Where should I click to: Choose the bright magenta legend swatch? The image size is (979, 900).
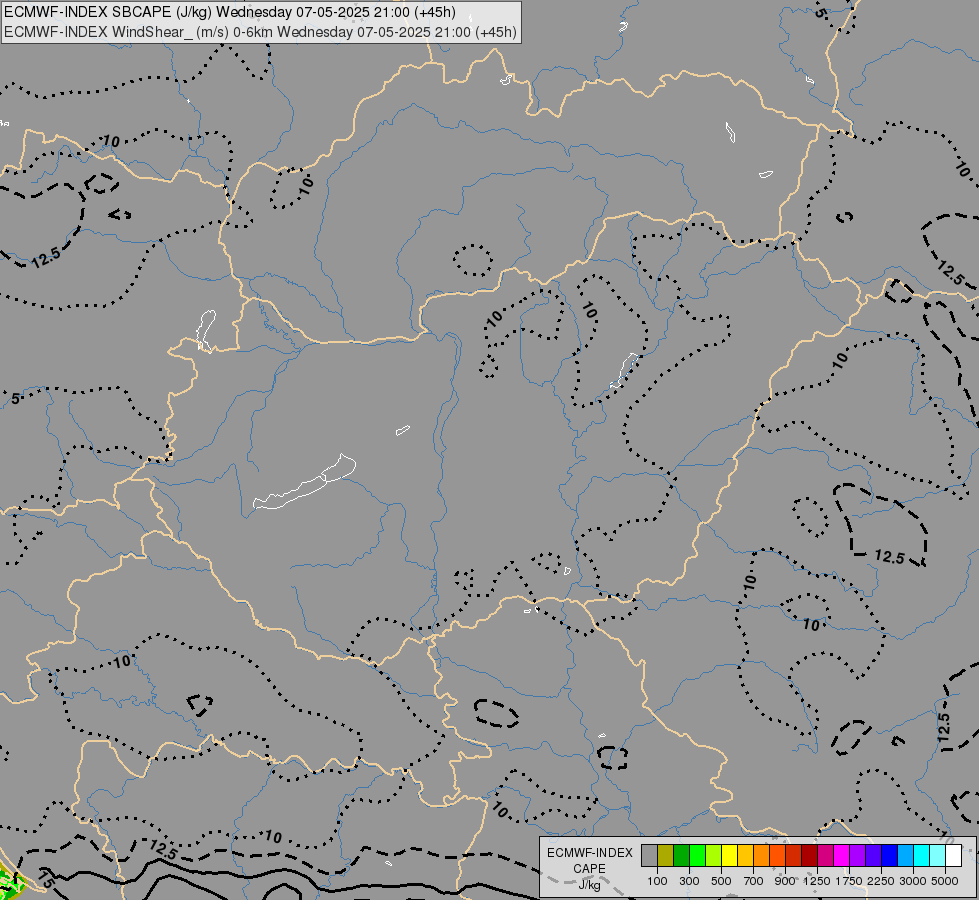click(x=841, y=855)
